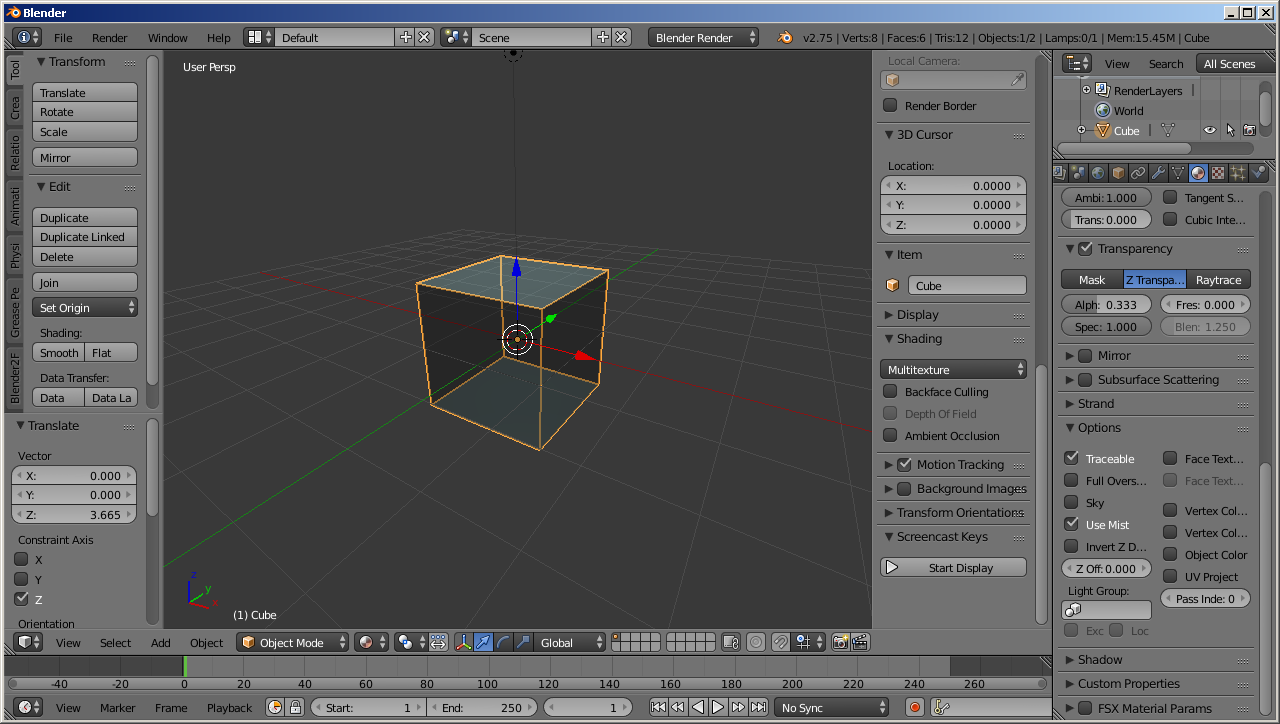
Task: Click the Blender logo in info header
Action: pos(785,37)
